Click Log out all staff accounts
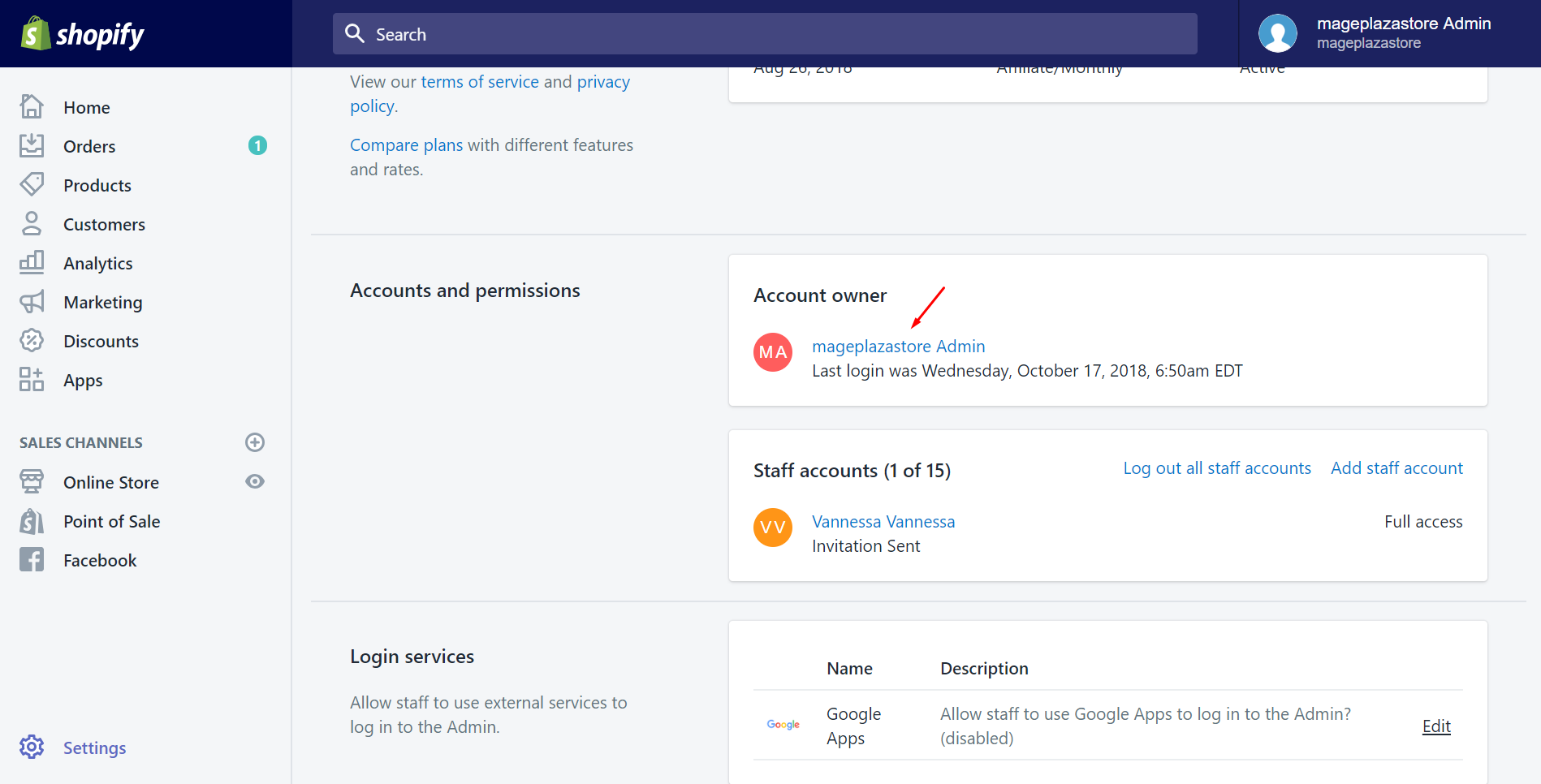The width and height of the screenshot is (1541, 784). 1217,467
